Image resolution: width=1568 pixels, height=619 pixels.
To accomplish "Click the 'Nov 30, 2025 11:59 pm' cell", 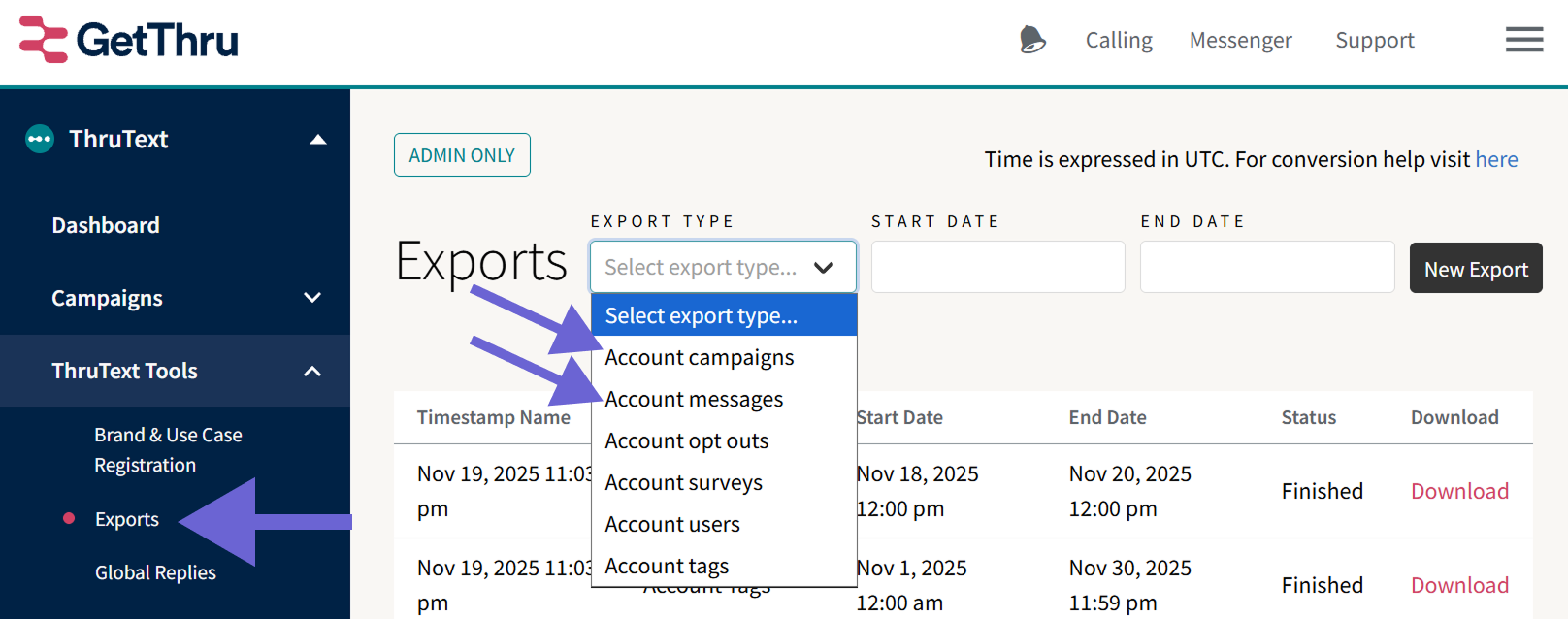I will (1130, 585).
